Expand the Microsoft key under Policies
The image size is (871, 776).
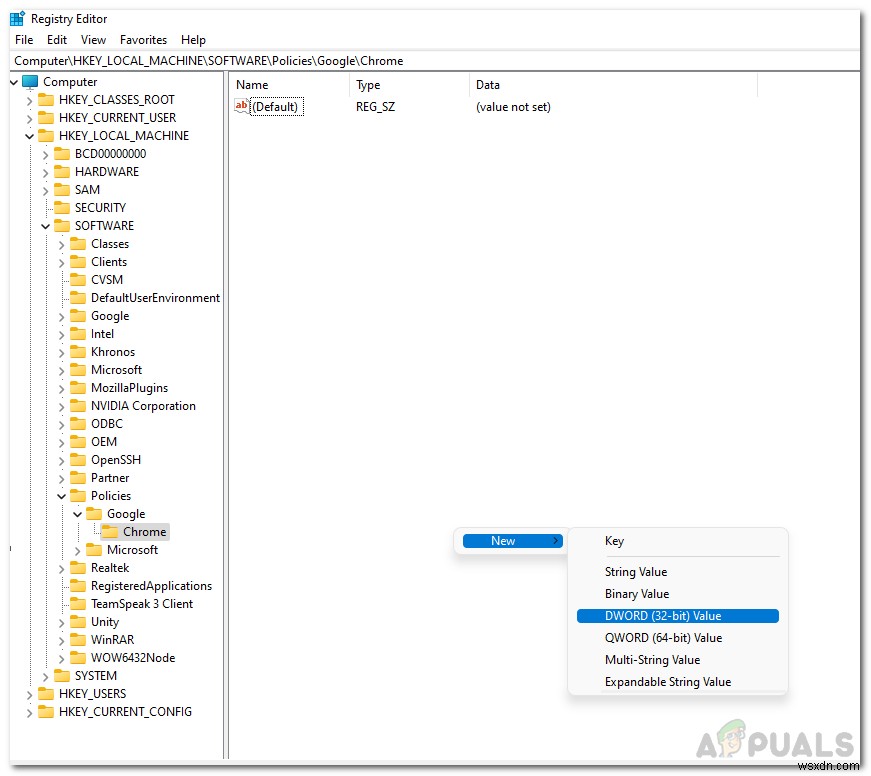click(79, 549)
